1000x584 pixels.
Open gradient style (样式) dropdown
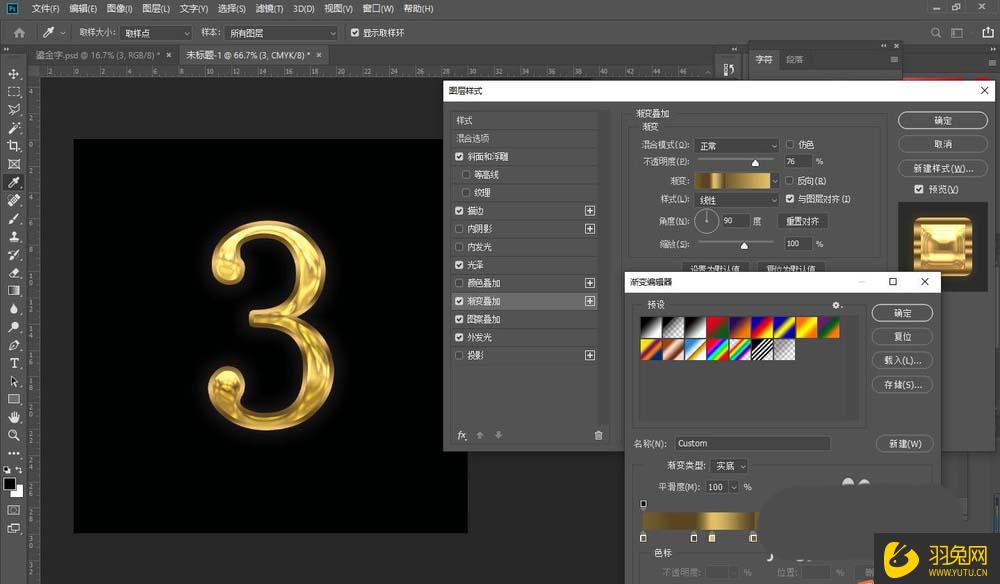pos(737,200)
